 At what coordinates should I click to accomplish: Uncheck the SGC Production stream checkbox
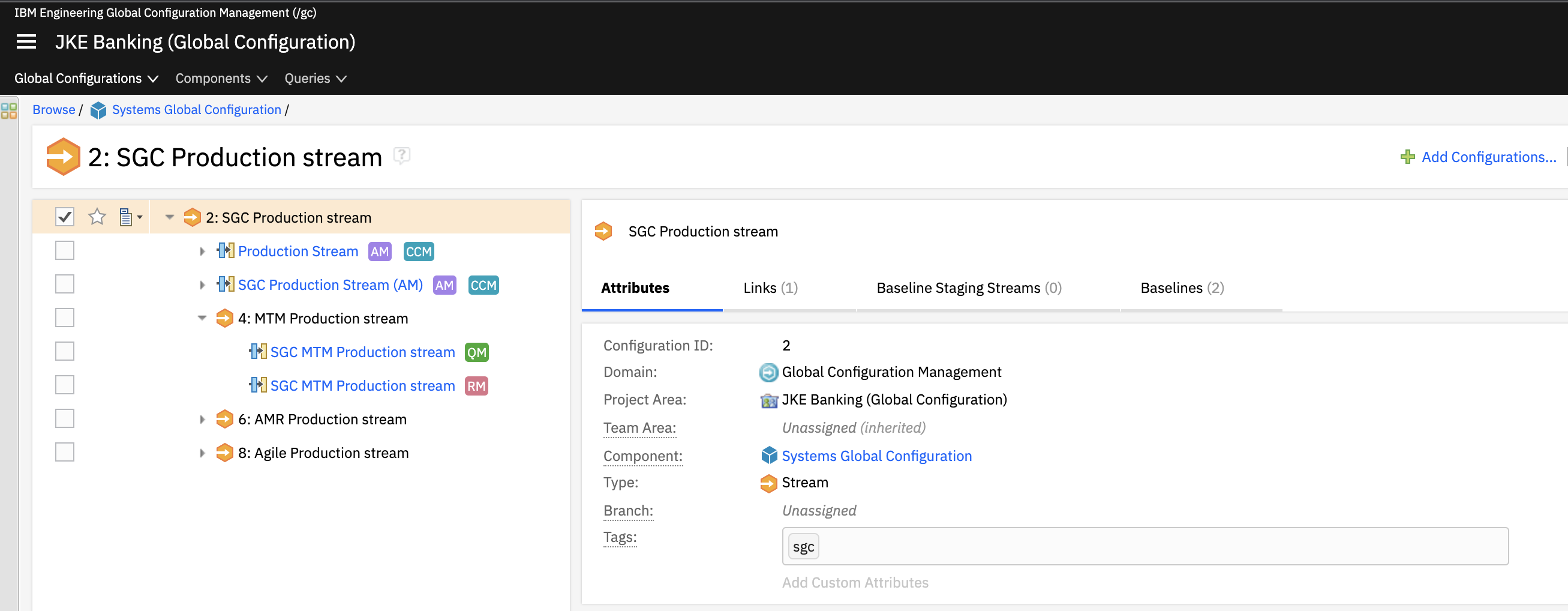tap(65, 217)
